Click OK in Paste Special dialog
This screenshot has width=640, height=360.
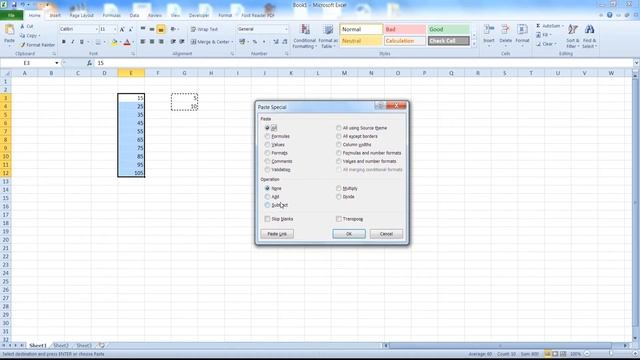pos(349,234)
